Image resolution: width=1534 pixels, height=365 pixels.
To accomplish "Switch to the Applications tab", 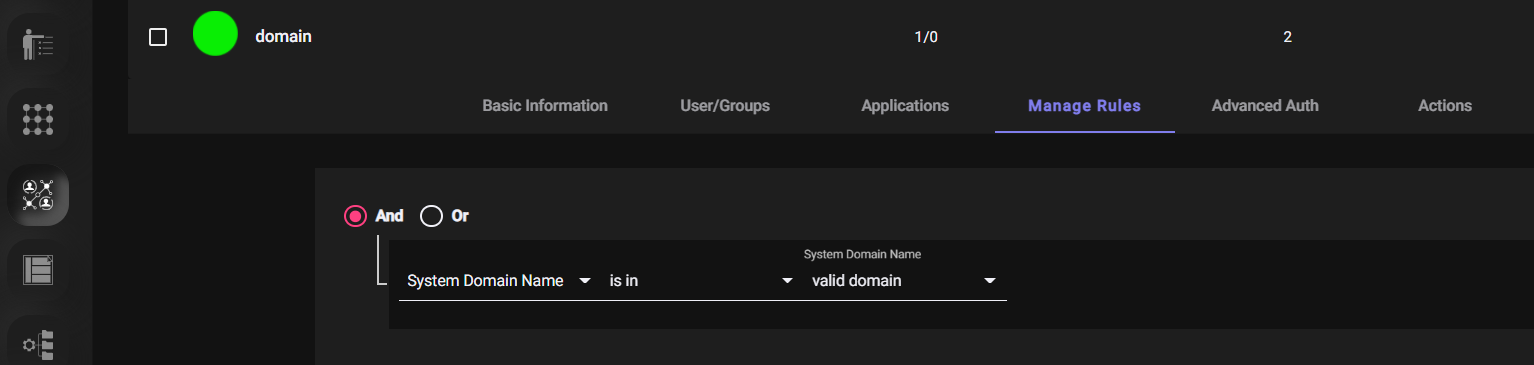I will point(905,106).
